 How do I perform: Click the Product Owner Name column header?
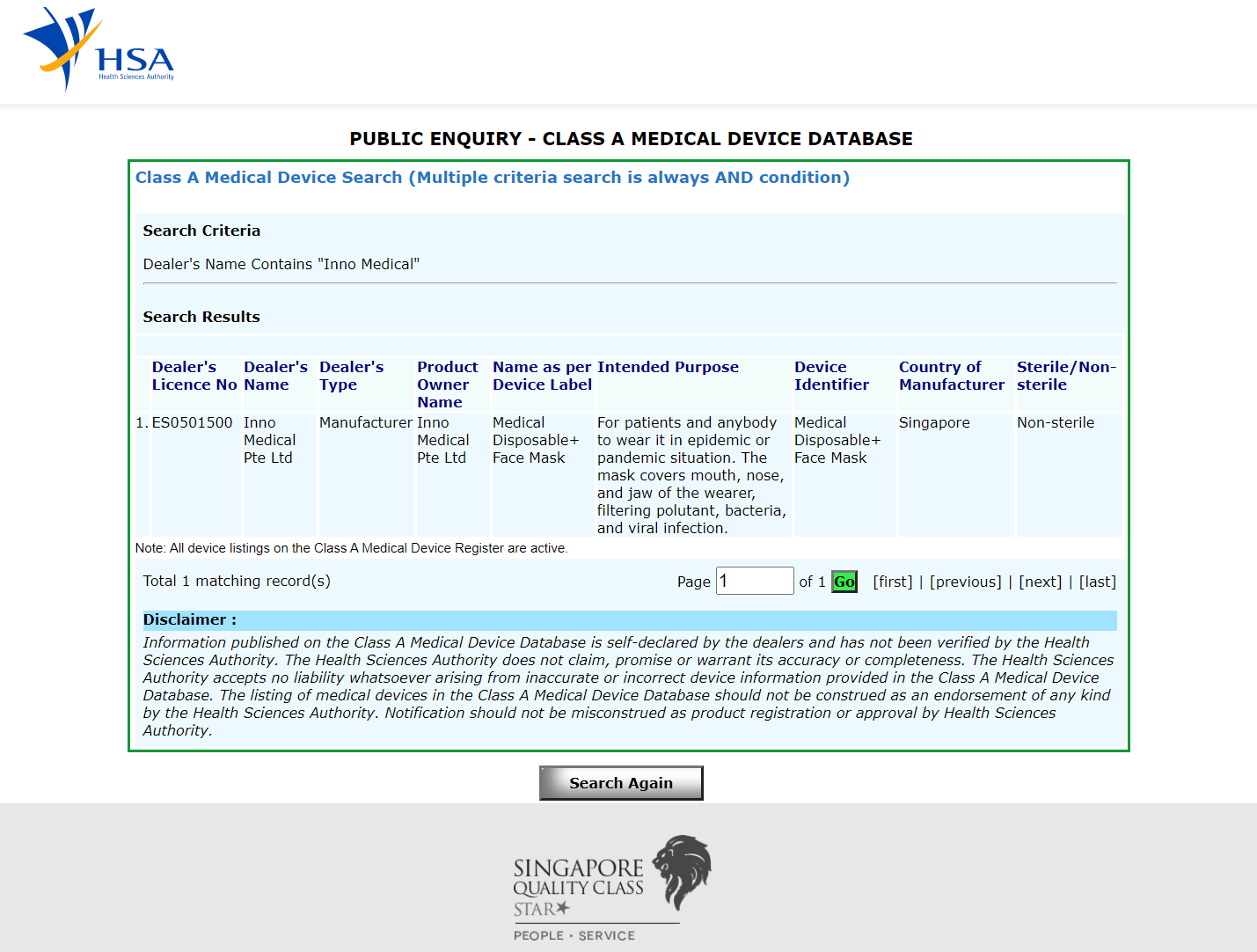tap(447, 384)
